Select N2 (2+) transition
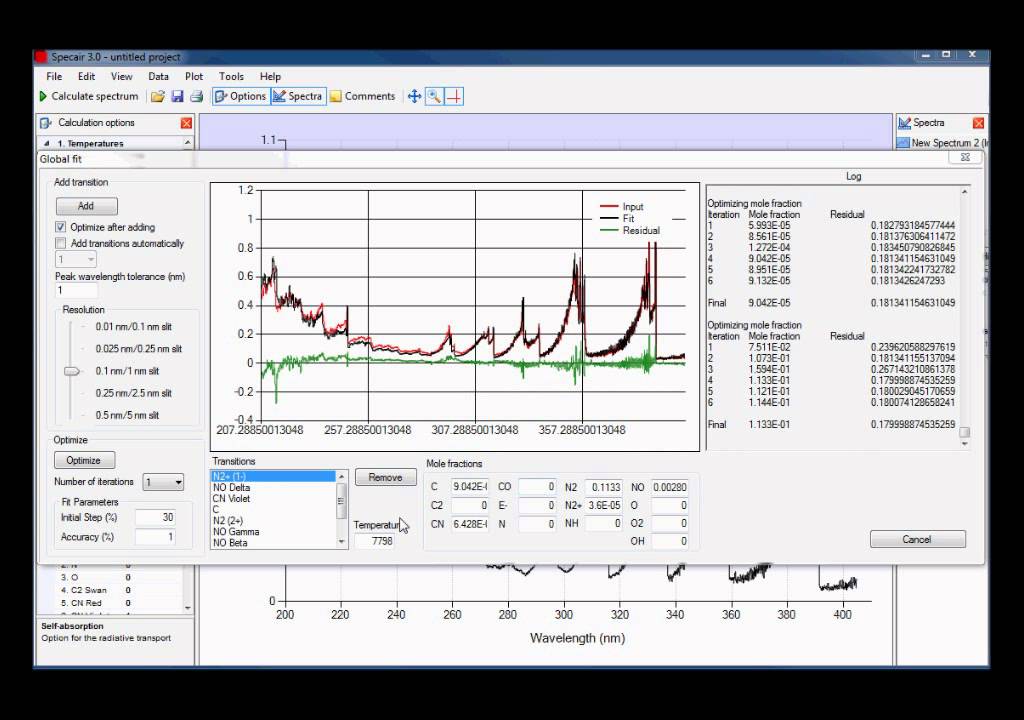This screenshot has height=720, width=1024. [x=272, y=521]
